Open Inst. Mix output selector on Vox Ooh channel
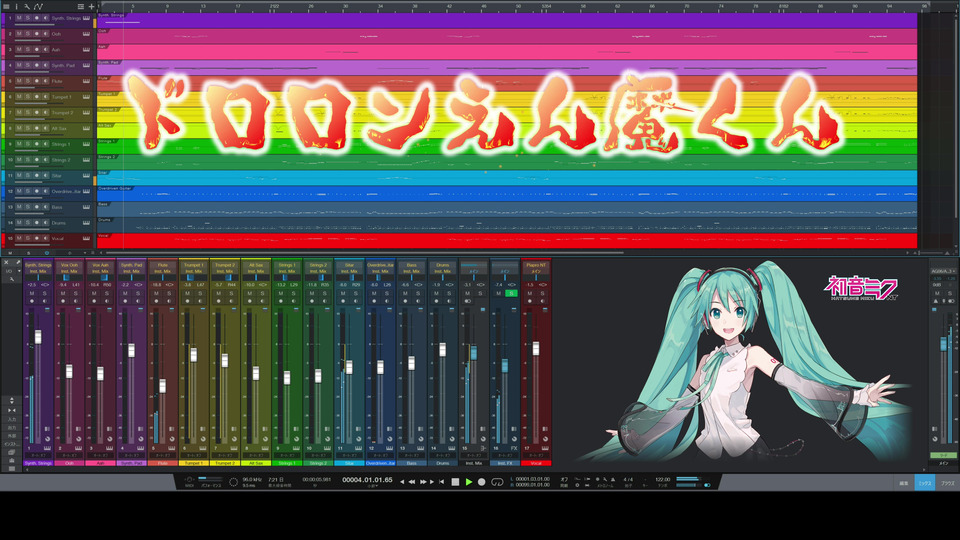 [69, 271]
